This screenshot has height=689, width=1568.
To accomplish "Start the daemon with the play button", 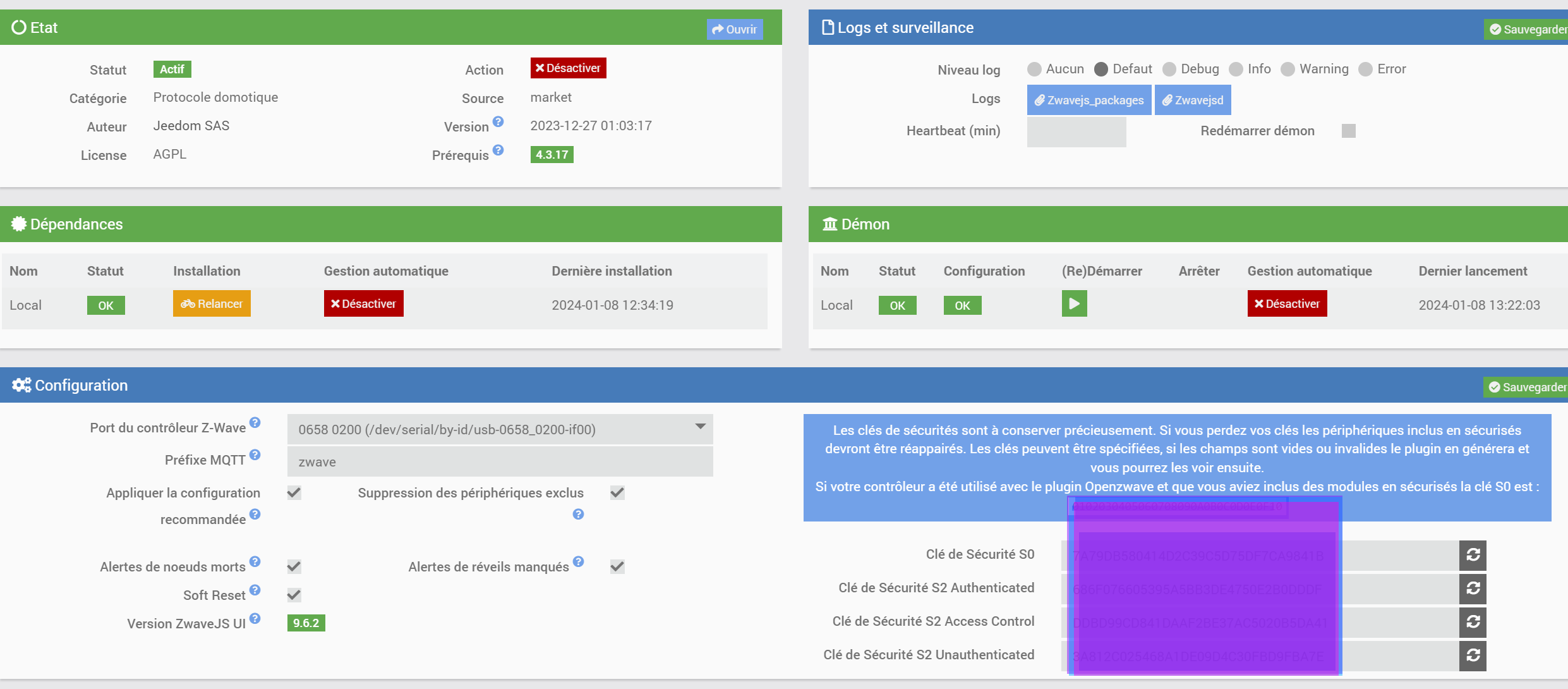I will [1073, 304].
